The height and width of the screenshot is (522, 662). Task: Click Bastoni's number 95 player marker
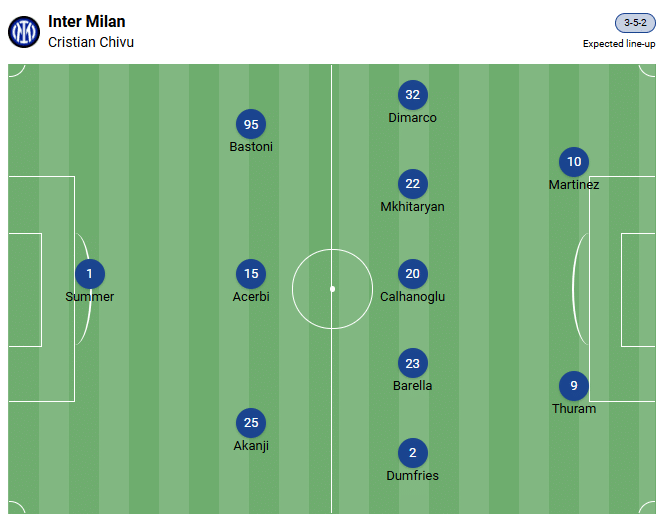tap(251, 125)
